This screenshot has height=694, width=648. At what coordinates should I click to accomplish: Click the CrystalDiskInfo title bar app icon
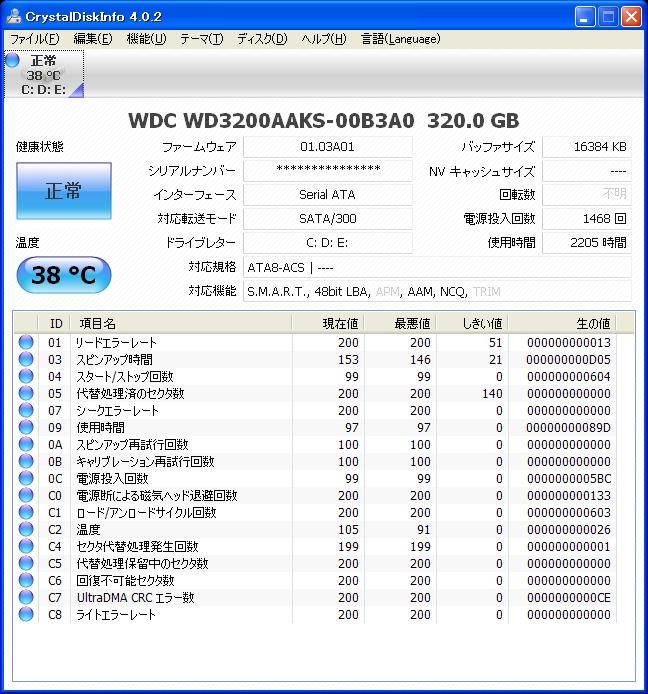14,16
